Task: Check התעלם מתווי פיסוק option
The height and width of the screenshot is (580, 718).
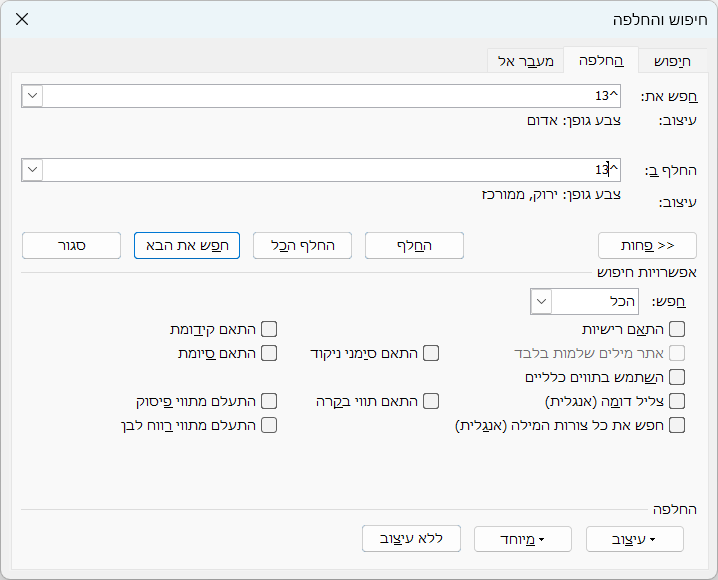Action: click(x=268, y=401)
